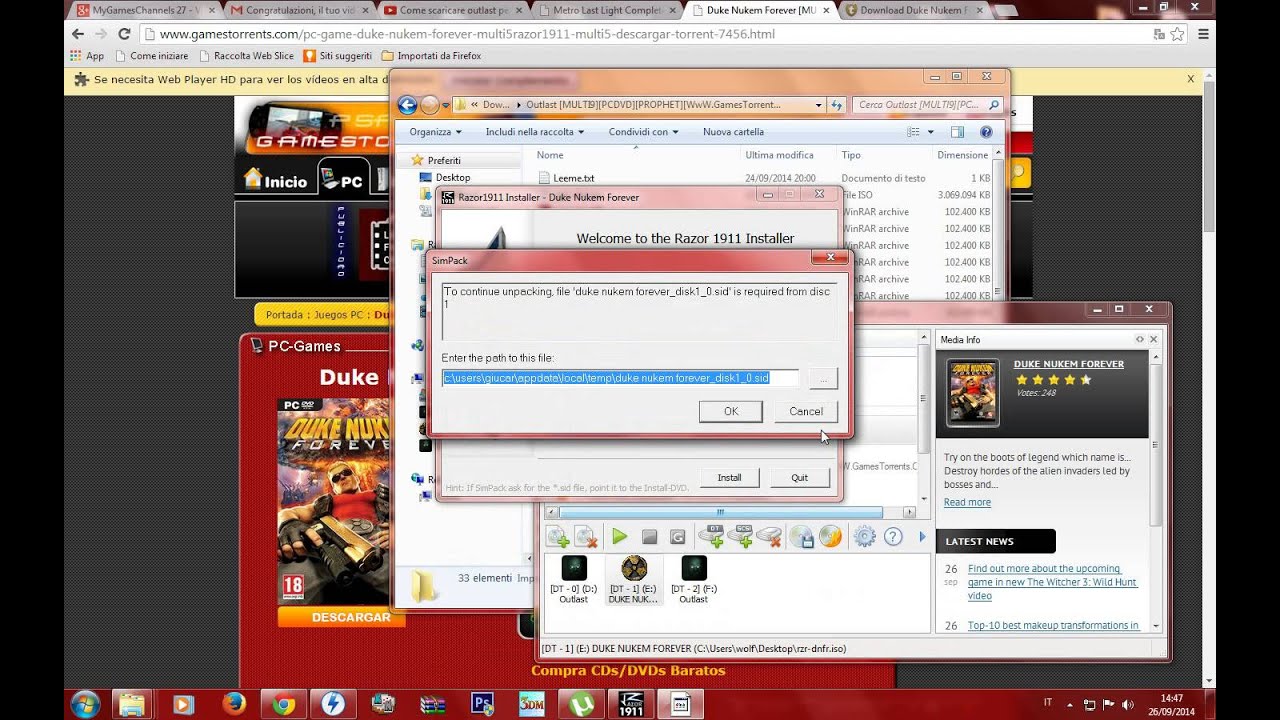Screen dimensions: 1280x720
Task: Click Quit in the Razor1911 installer
Action: [x=799, y=477]
